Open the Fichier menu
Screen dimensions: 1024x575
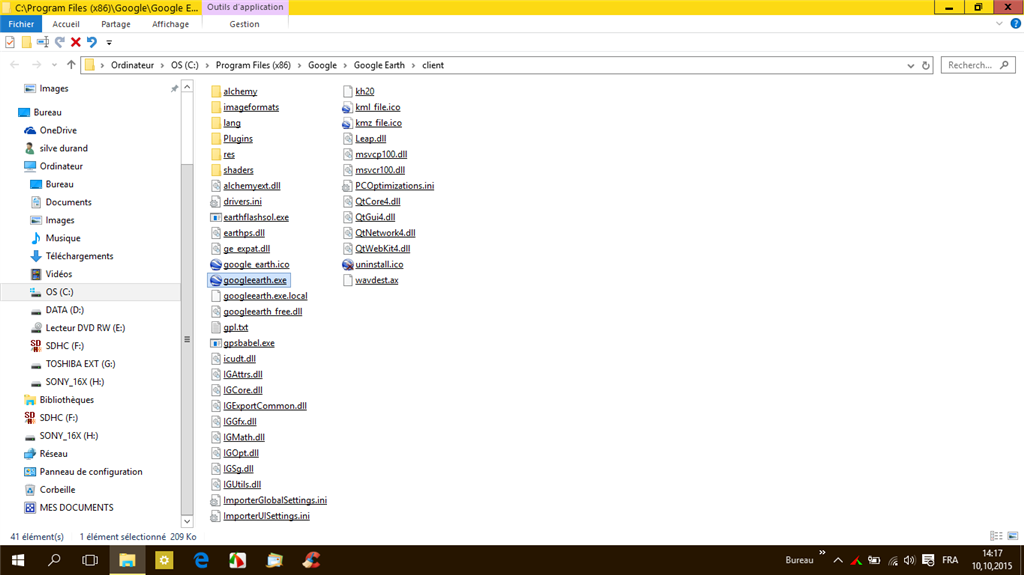[x=21, y=24]
